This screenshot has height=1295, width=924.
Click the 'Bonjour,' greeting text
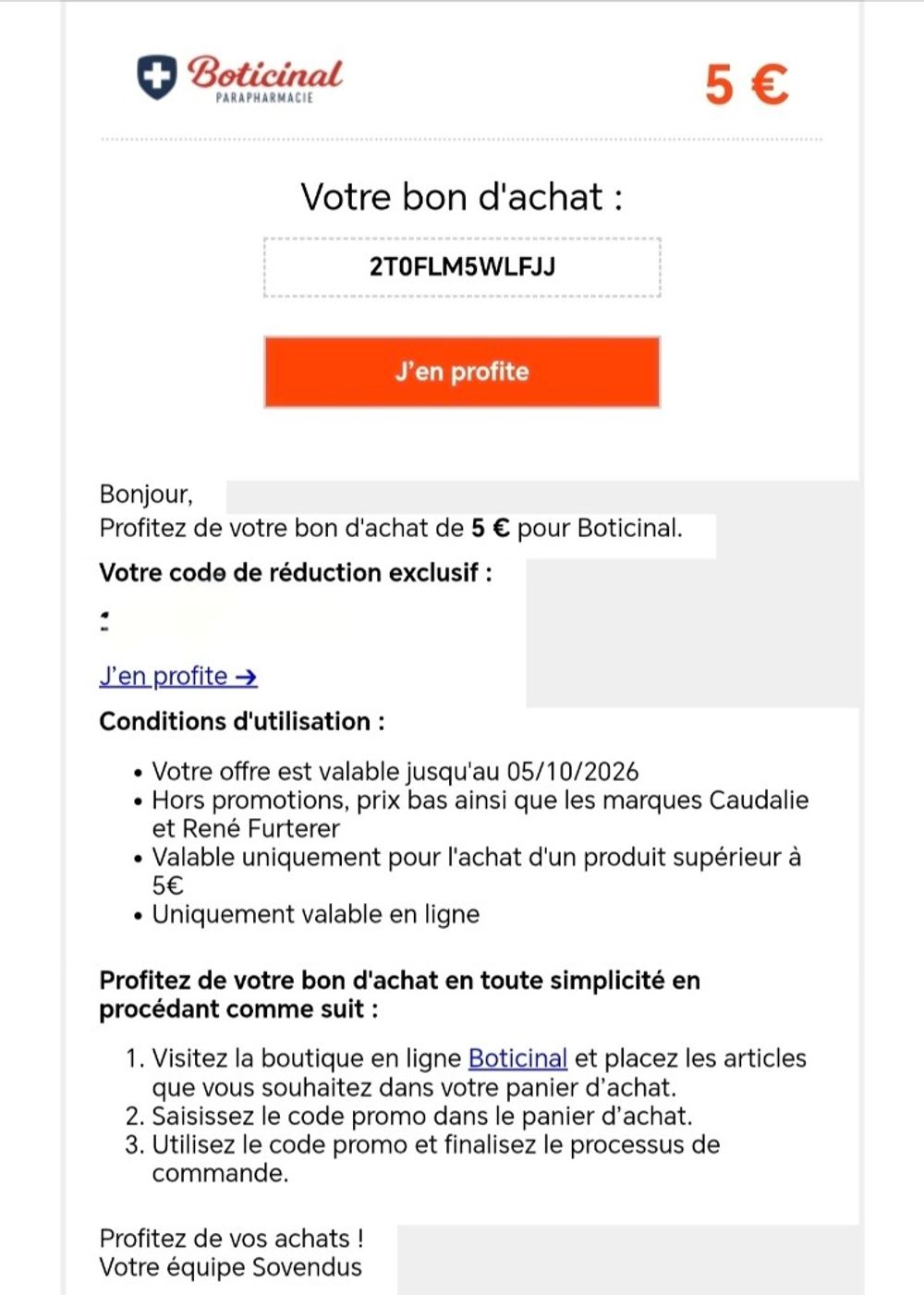click(146, 495)
